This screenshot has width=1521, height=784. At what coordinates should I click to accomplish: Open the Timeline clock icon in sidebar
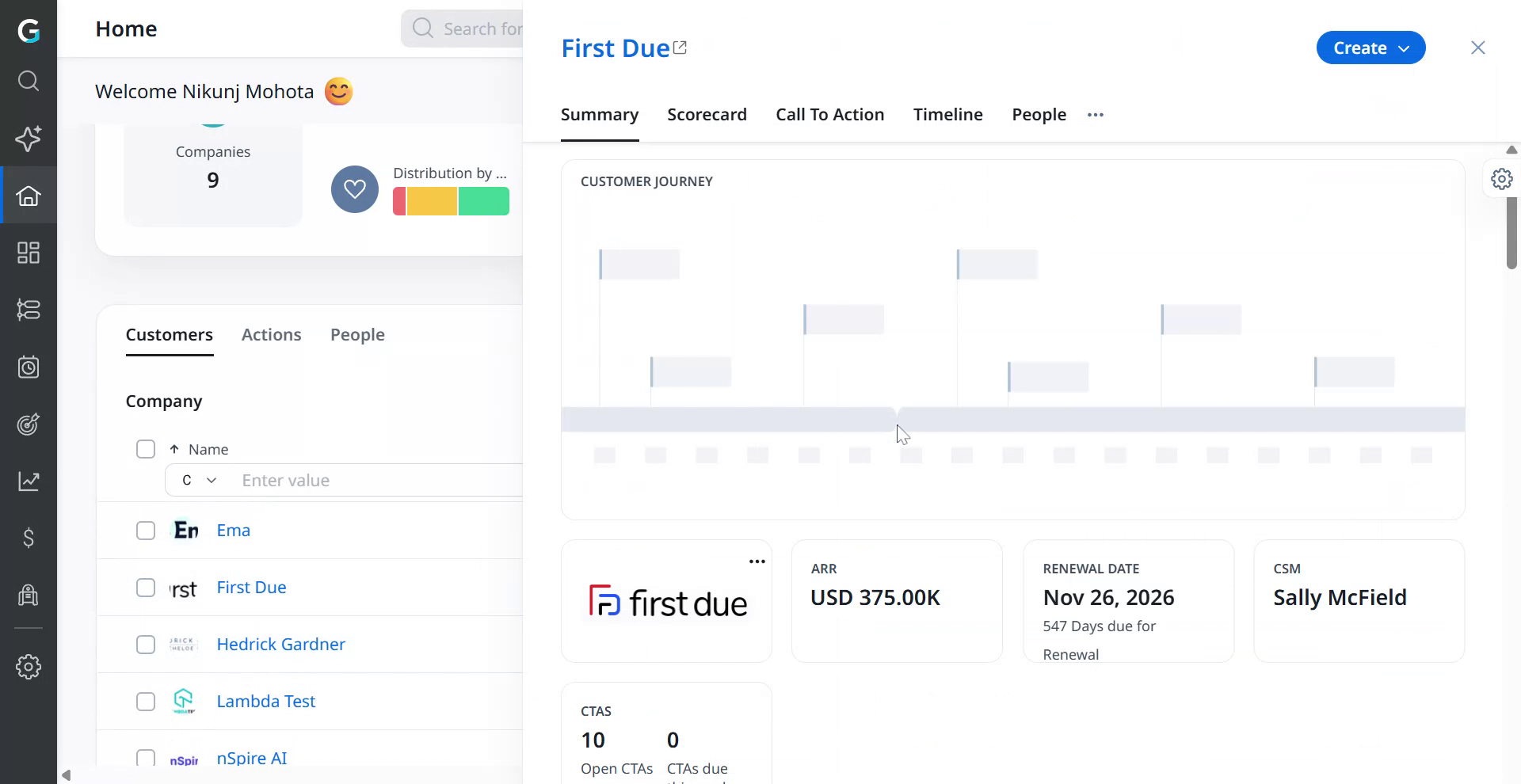pyautogui.click(x=29, y=367)
